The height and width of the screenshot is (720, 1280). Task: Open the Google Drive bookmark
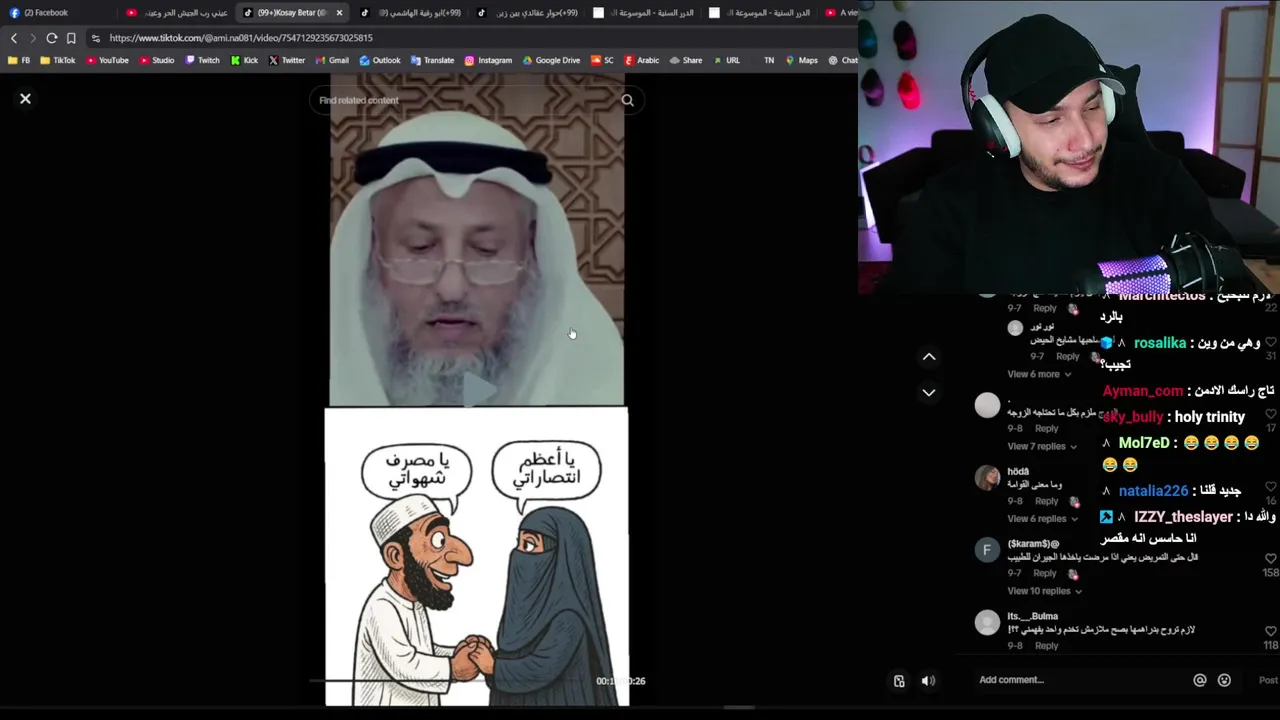551,60
